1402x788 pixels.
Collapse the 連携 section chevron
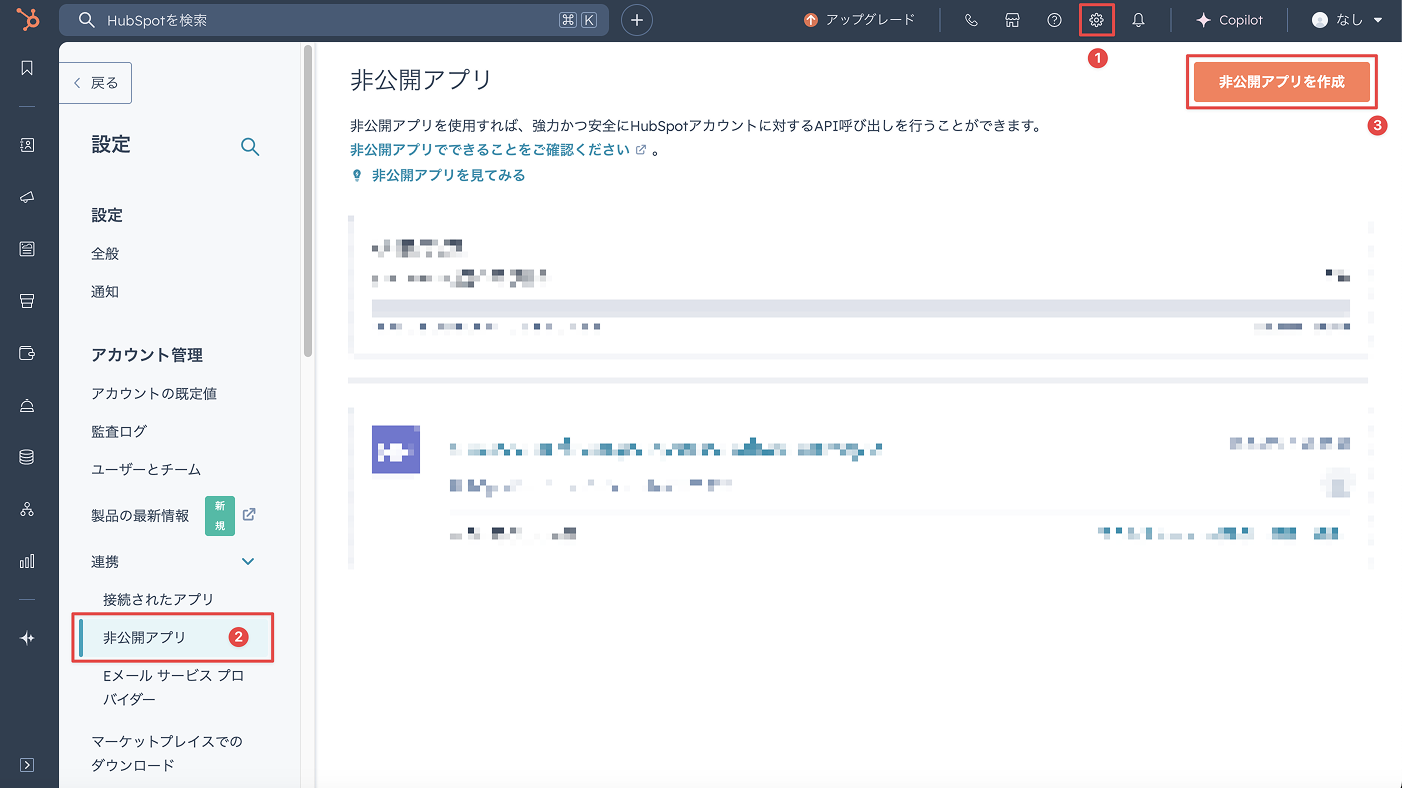click(x=248, y=562)
